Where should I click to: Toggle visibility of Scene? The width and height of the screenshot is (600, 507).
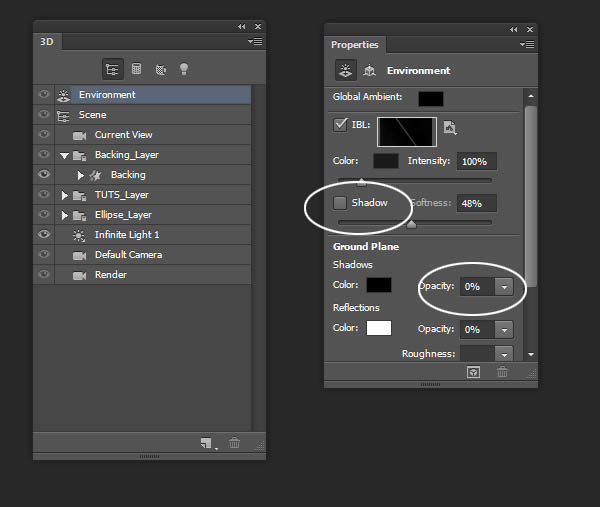tap(44, 114)
